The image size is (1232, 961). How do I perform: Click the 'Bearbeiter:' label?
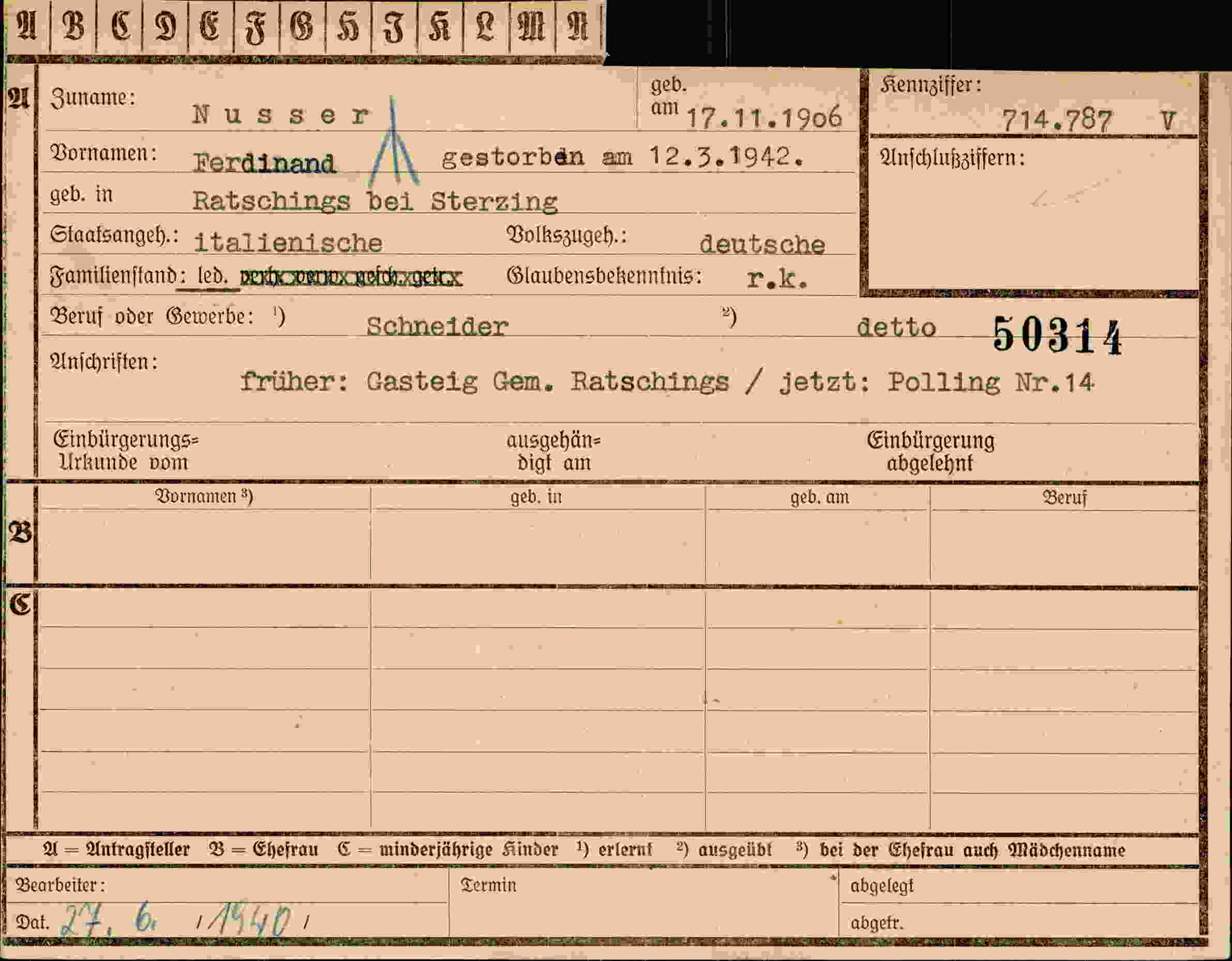61,886
